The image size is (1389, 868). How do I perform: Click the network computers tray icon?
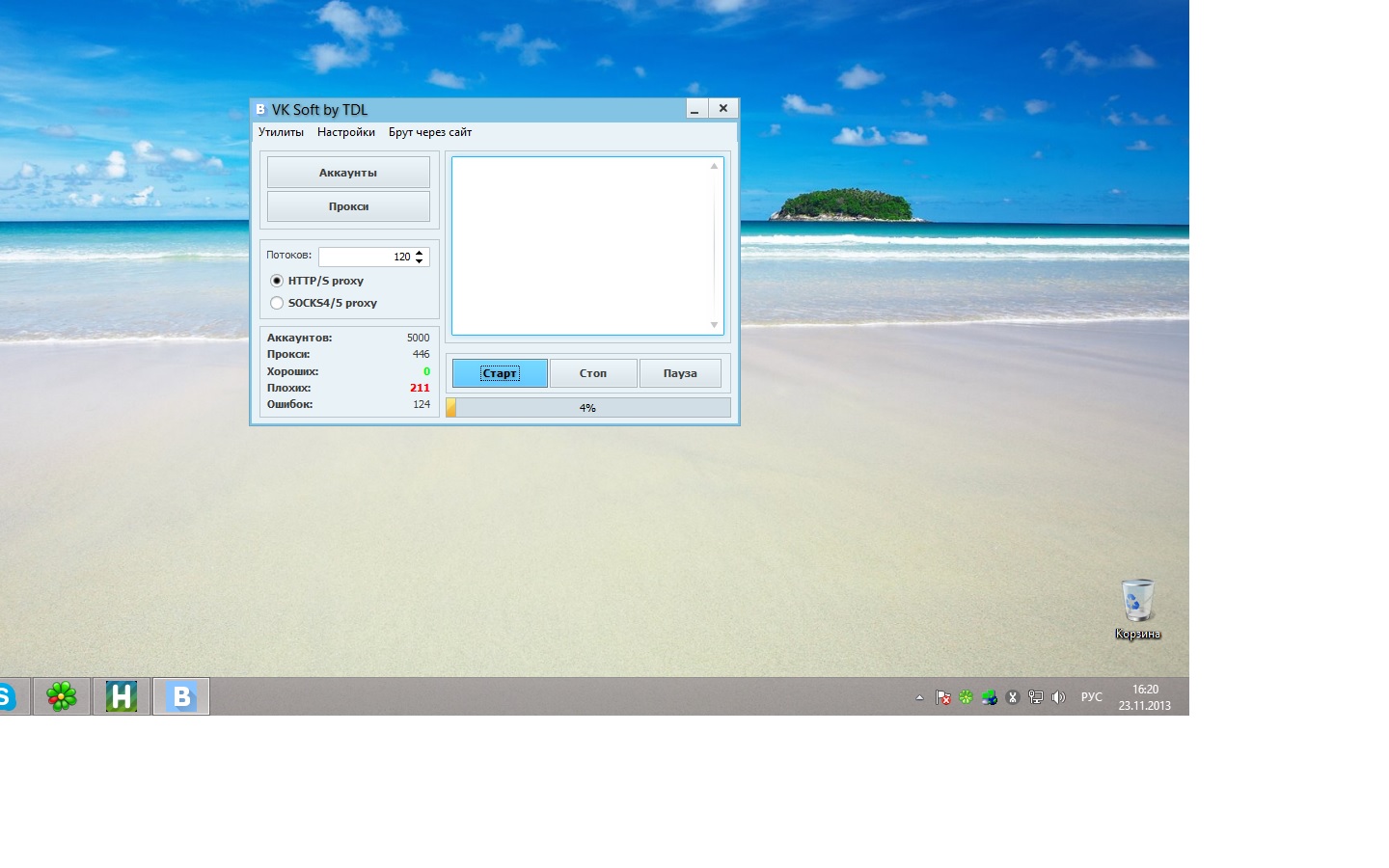tap(989, 697)
